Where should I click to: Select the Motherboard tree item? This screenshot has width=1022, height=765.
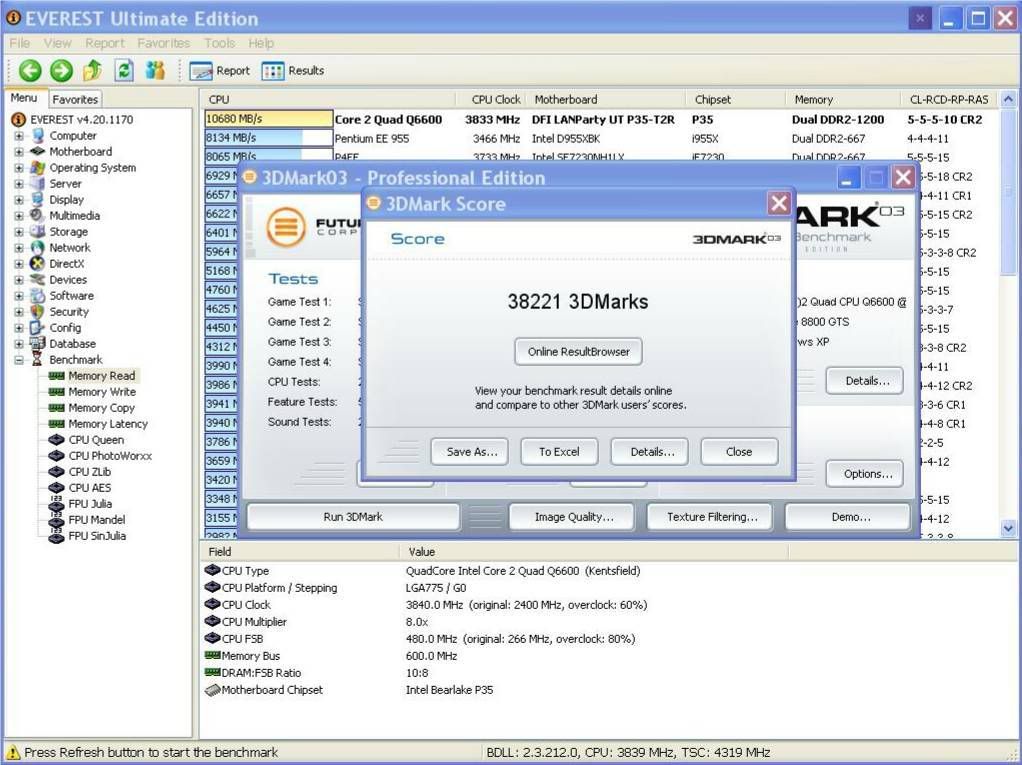coord(80,151)
